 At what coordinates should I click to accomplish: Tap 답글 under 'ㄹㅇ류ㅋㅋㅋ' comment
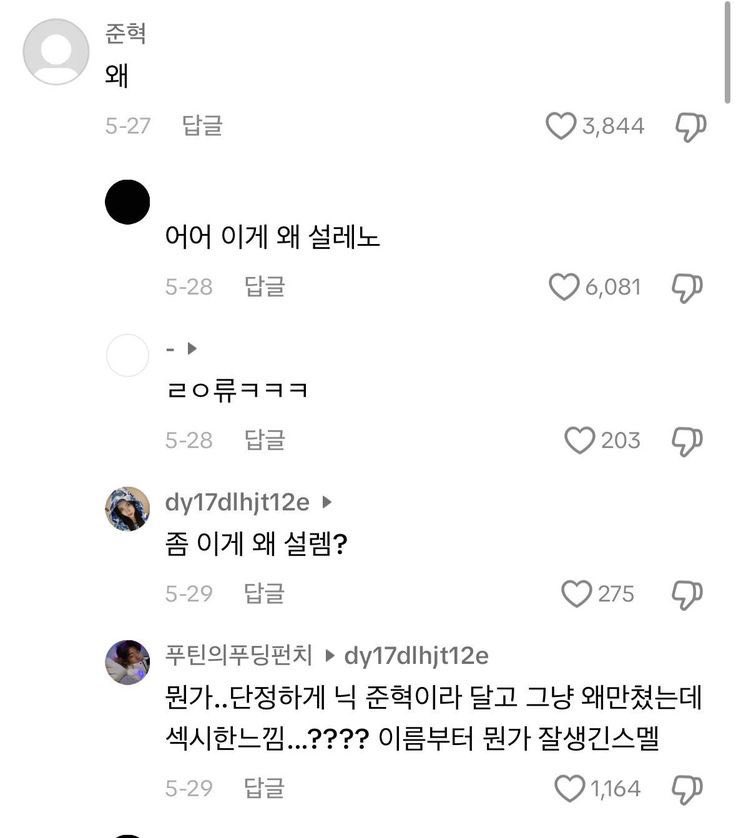click(264, 440)
